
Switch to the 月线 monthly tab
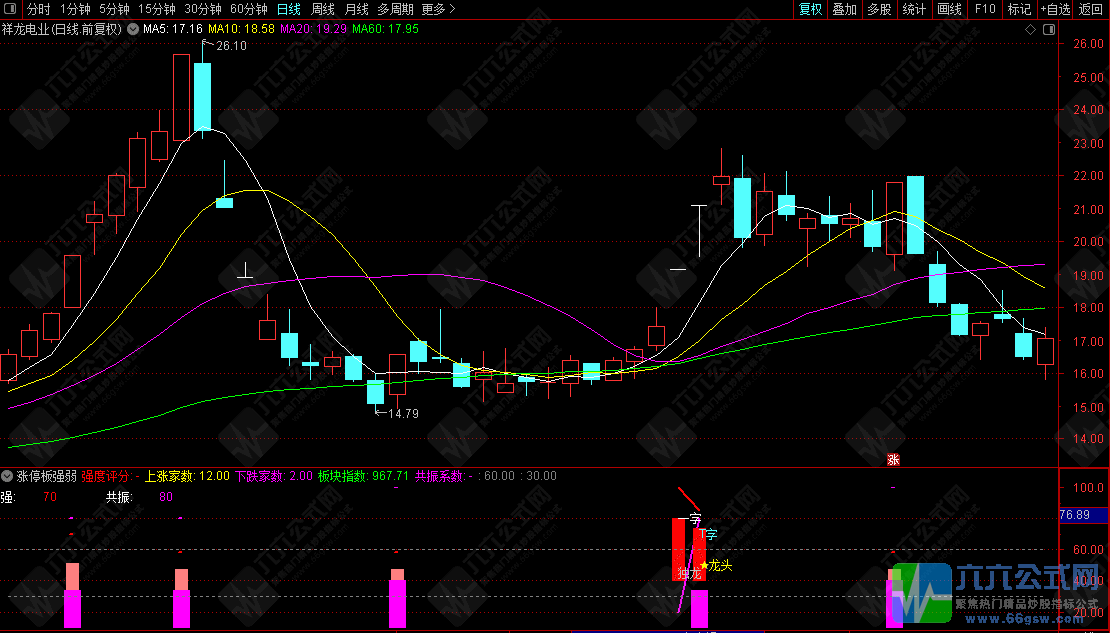[x=357, y=9]
